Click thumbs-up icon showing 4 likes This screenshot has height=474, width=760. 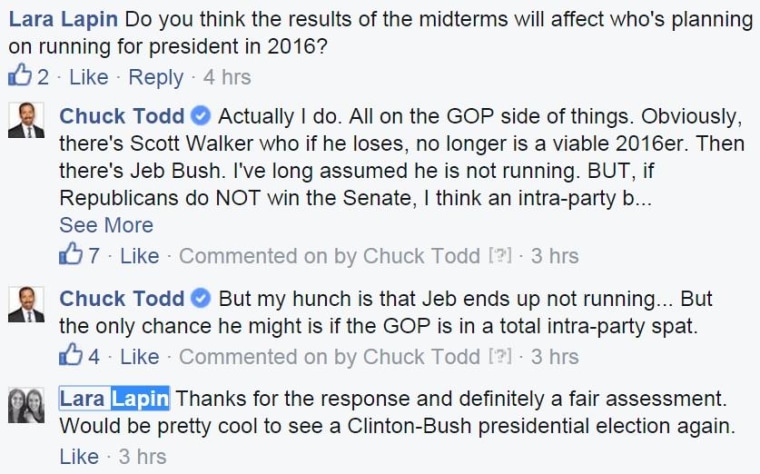[71, 354]
